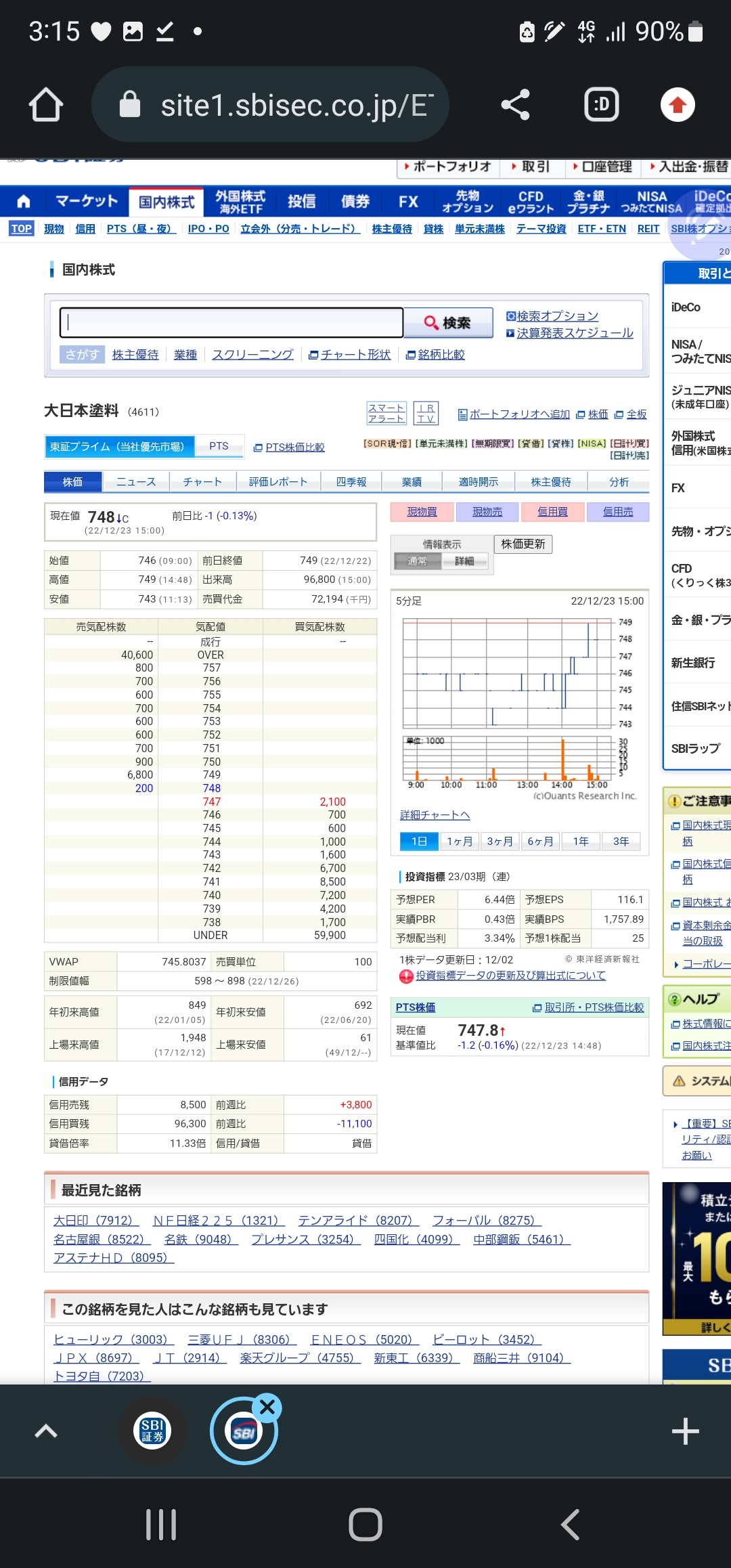
Task: Open the 国内株式 menu tab
Action: coord(167,202)
